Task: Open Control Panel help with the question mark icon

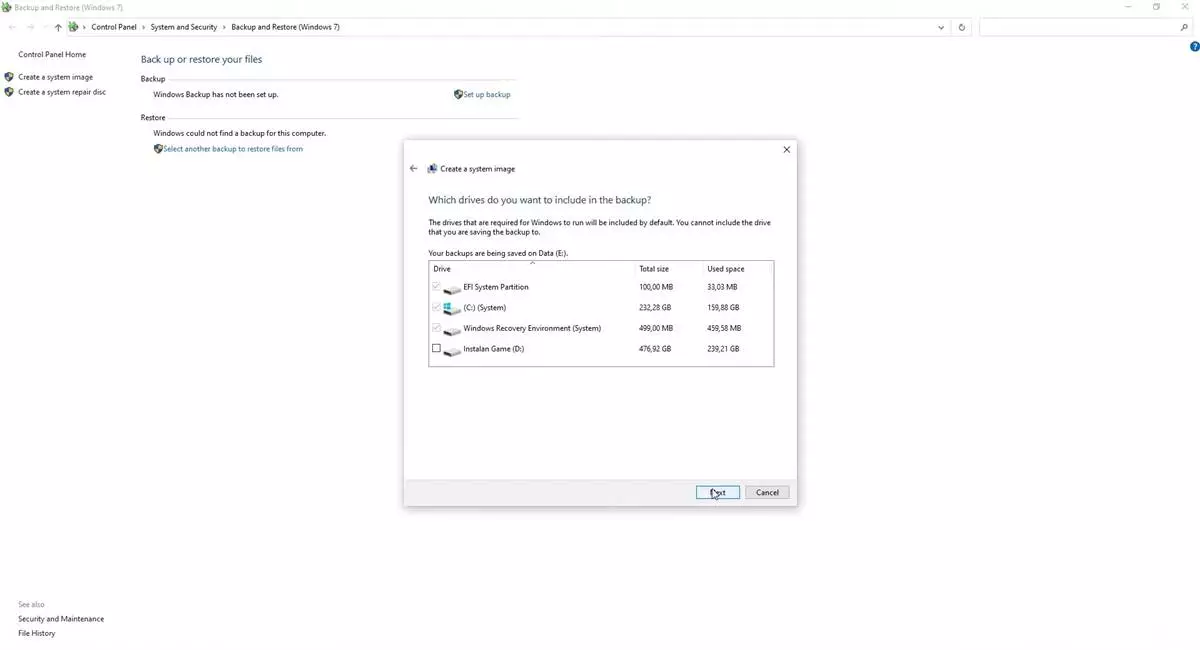Action: pos(1194,47)
